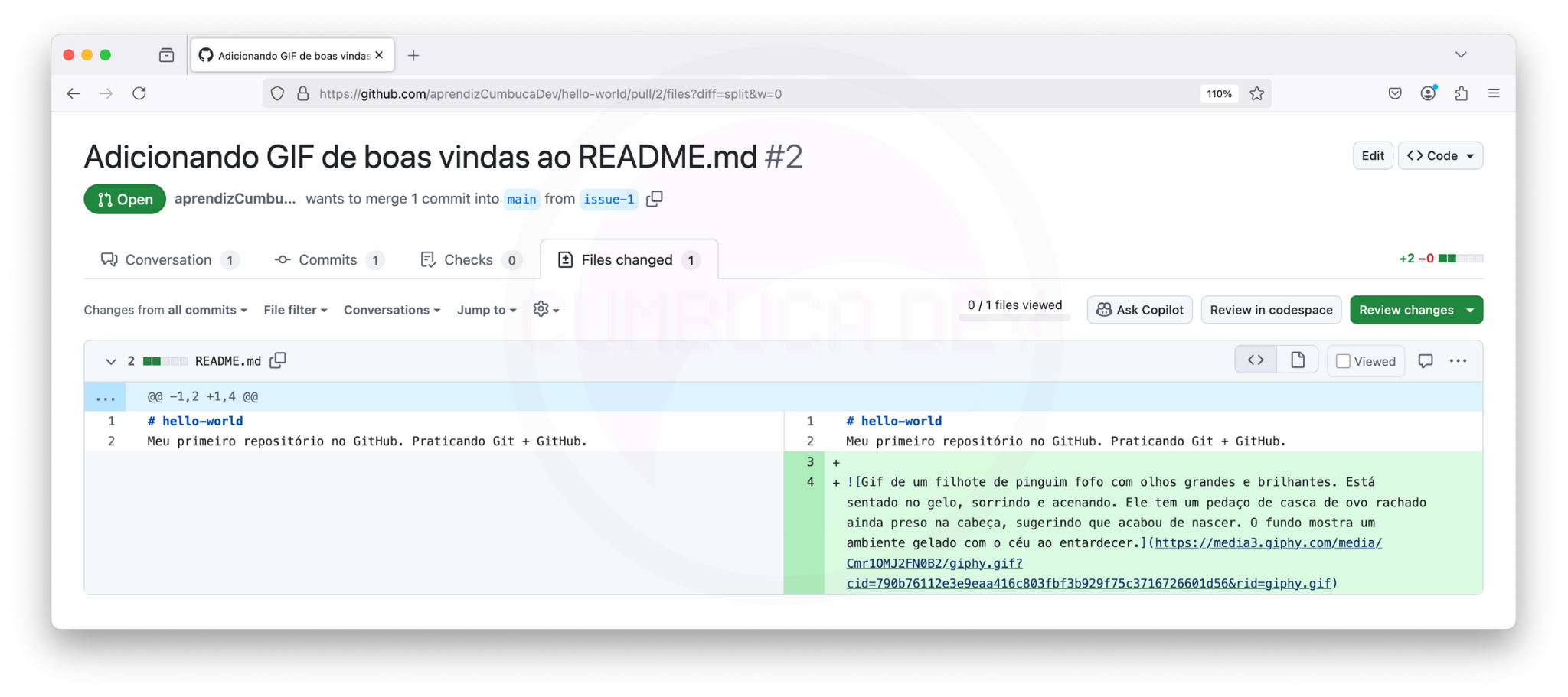Reload the browser page
Viewport: 1568px width, 697px height.
point(139,93)
